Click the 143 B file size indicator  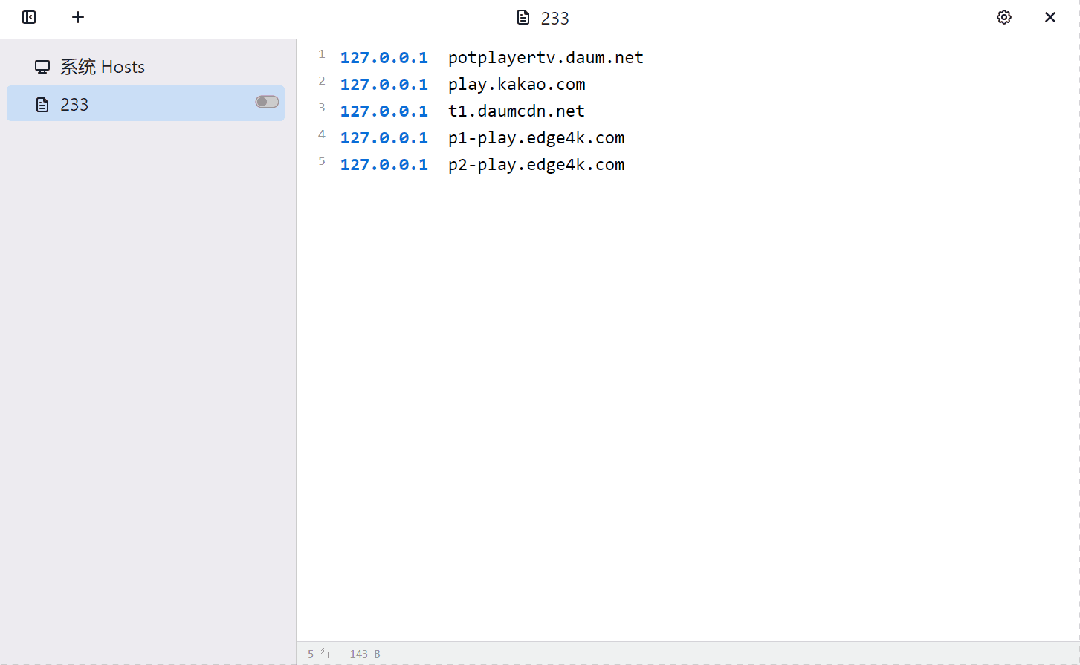(365, 654)
